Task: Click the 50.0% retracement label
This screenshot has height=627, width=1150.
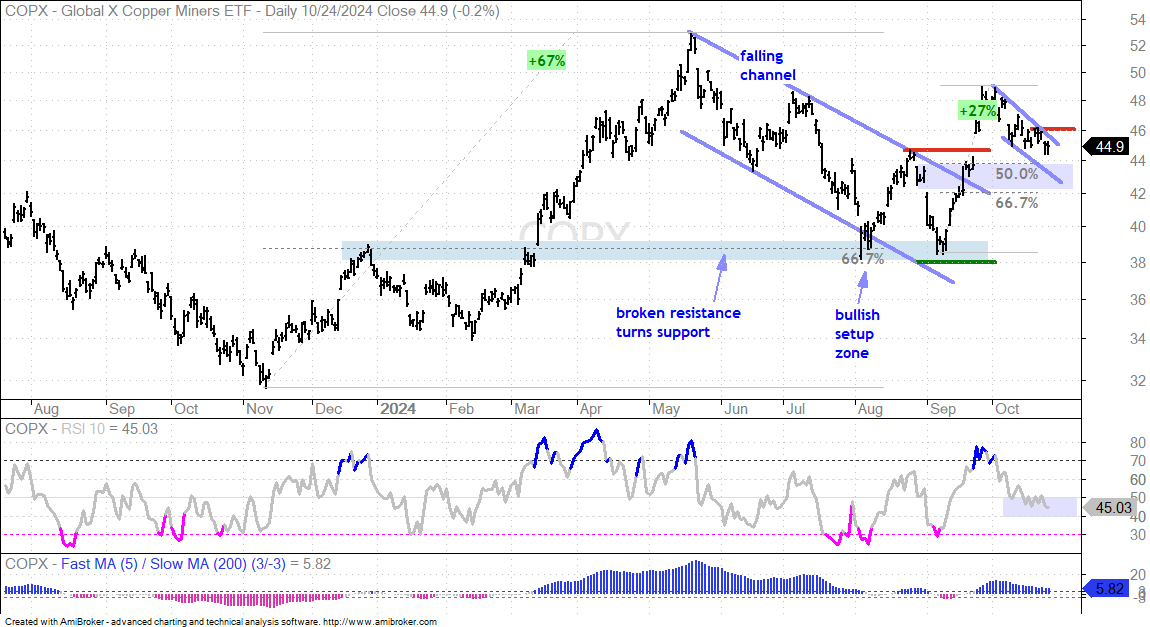Action: (x=1017, y=175)
